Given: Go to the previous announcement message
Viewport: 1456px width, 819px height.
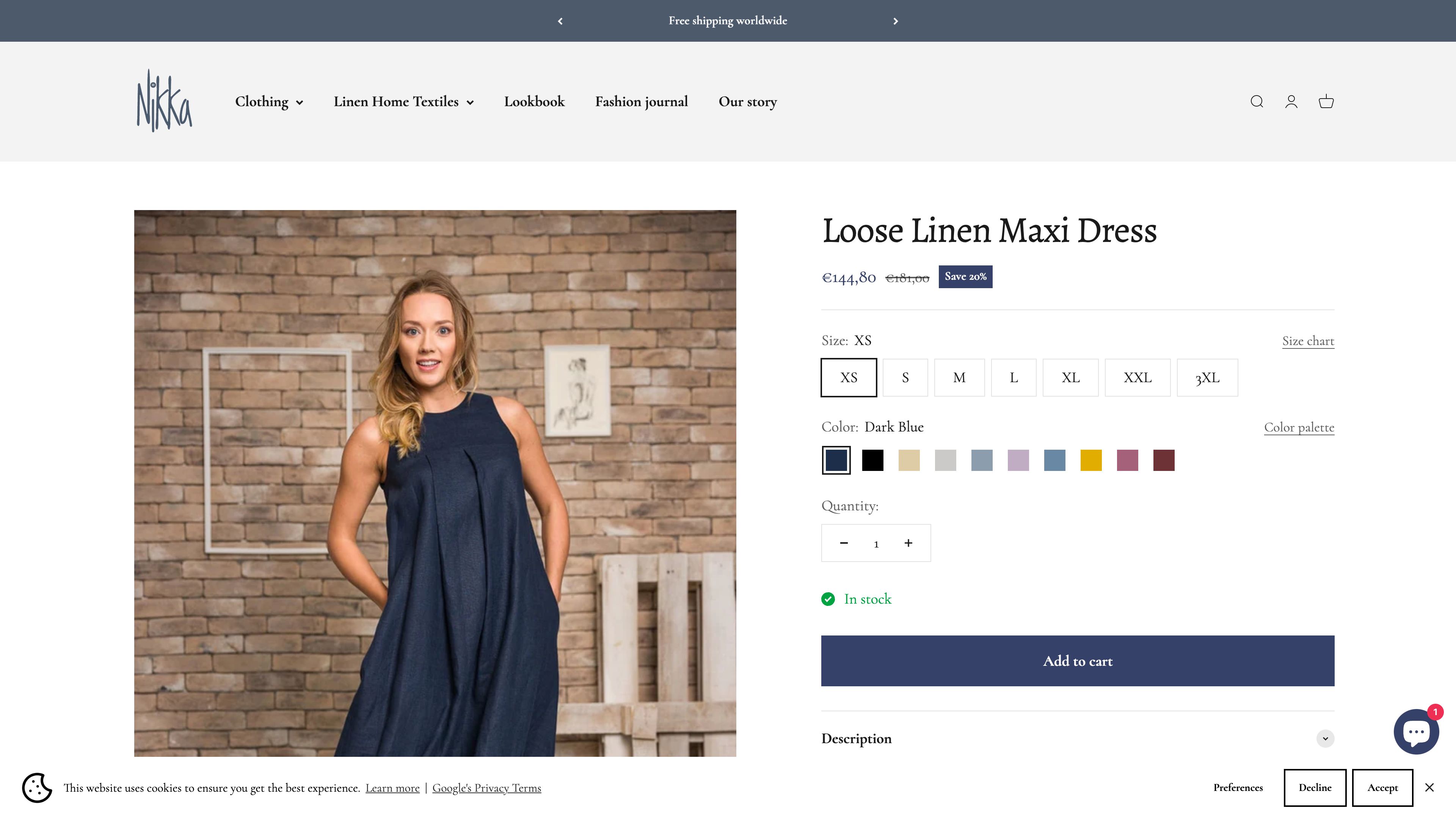Looking at the screenshot, I should pos(560,21).
